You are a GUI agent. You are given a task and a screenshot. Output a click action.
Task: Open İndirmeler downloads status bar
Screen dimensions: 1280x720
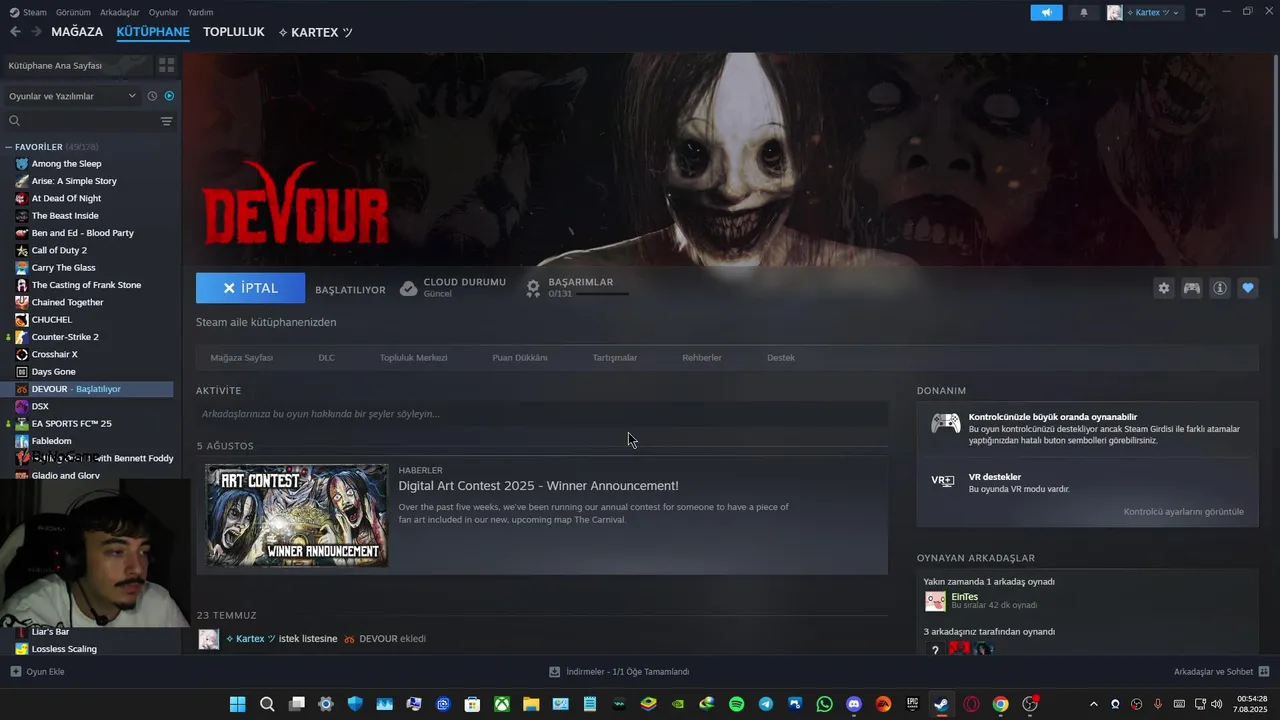point(619,671)
